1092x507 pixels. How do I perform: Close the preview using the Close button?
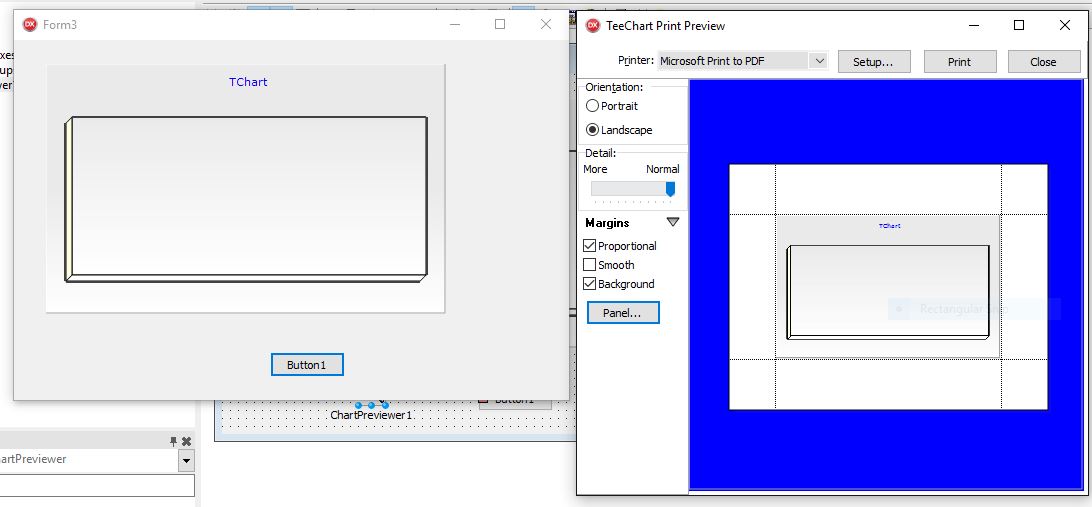click(x=1043, y=61)
